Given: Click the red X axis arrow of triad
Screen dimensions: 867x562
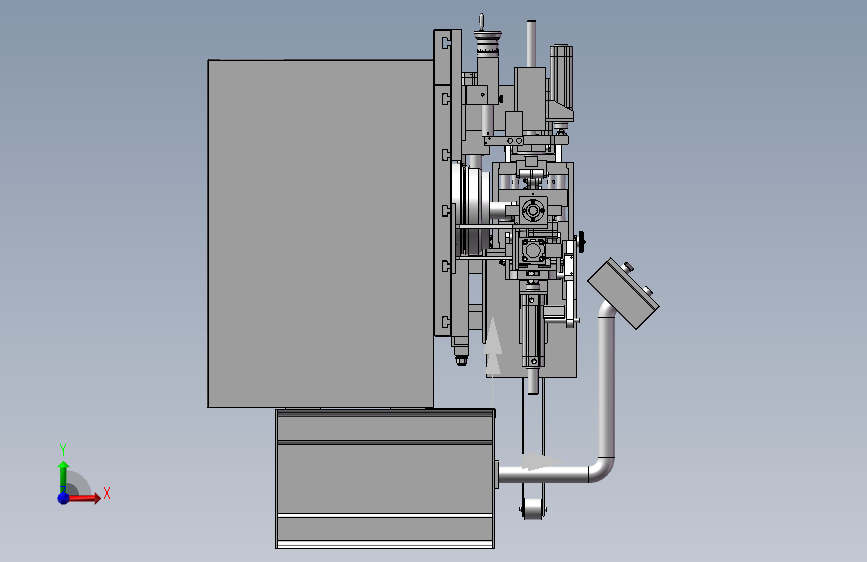Looking at the screenshot, I should pos(83,498).
